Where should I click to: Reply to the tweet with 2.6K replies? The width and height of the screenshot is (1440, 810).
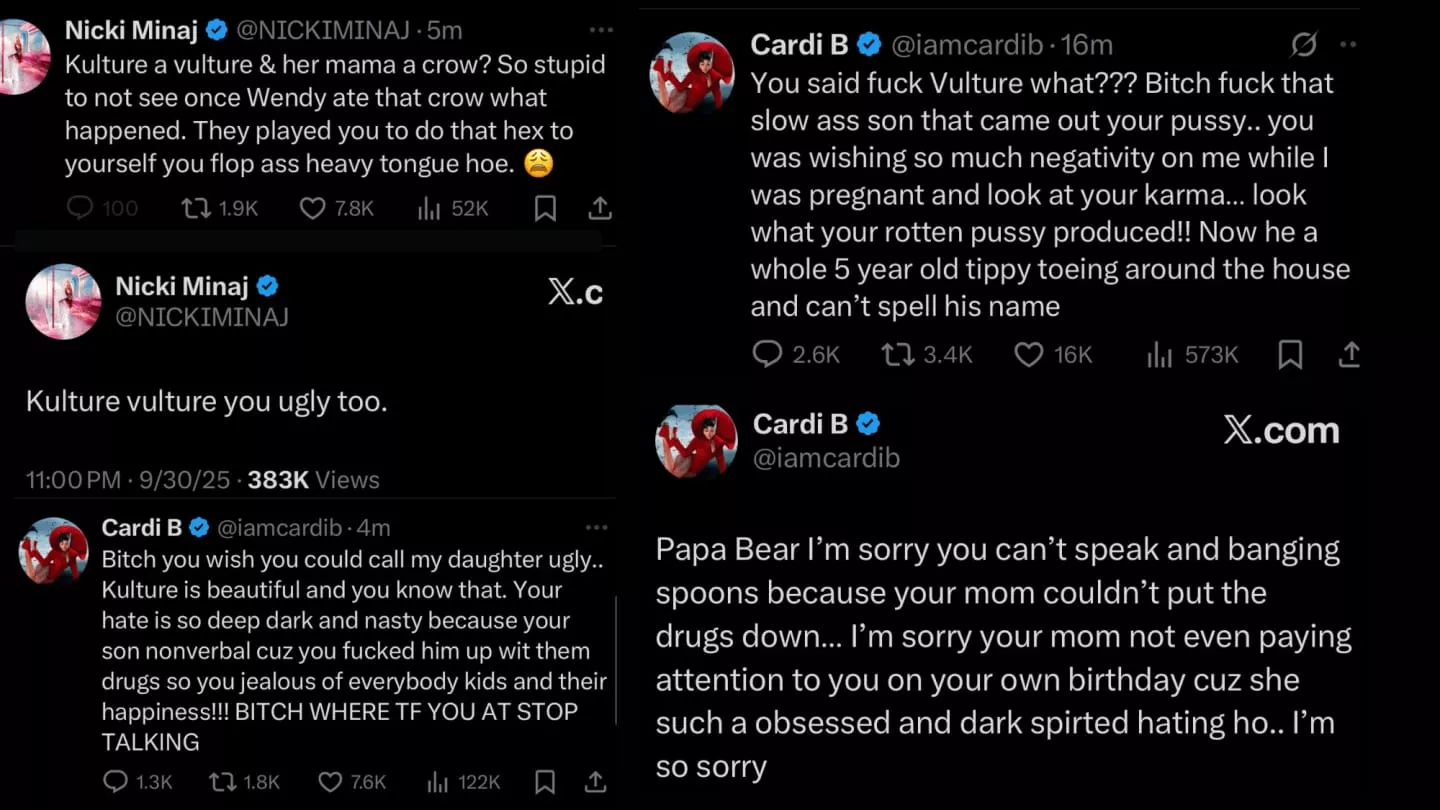(767, 354)
